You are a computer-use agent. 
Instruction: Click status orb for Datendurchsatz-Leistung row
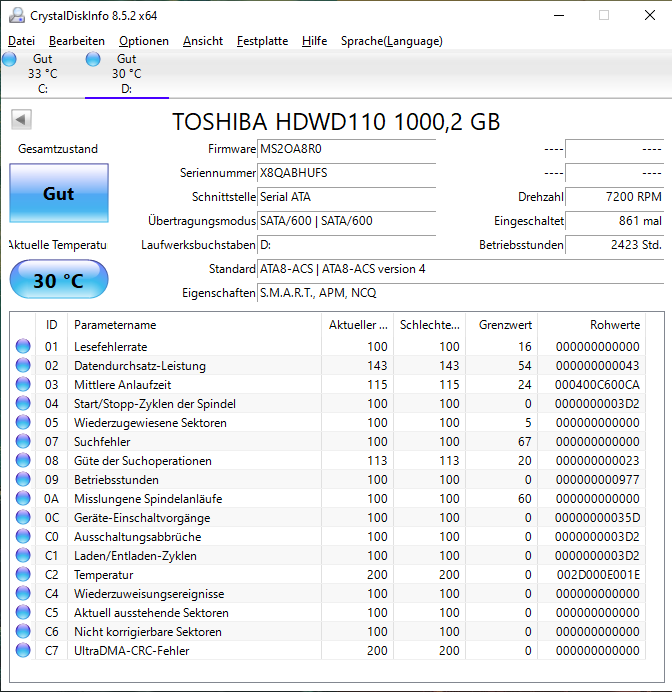point(23,365)
